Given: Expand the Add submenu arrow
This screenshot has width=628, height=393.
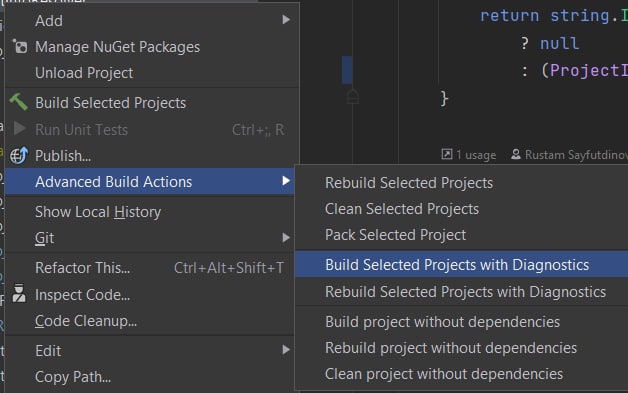Looking at the screenshot, I should click(286, 19).
